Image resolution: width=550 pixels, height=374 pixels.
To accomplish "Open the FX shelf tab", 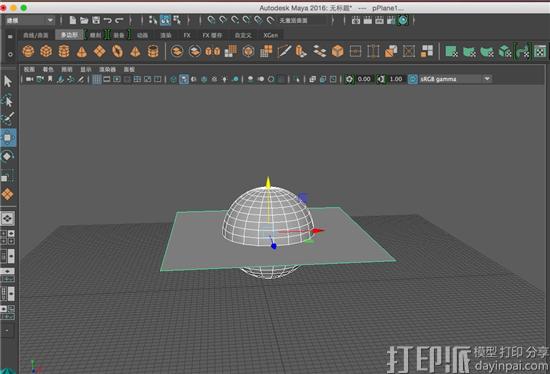I will pos(187,35).
